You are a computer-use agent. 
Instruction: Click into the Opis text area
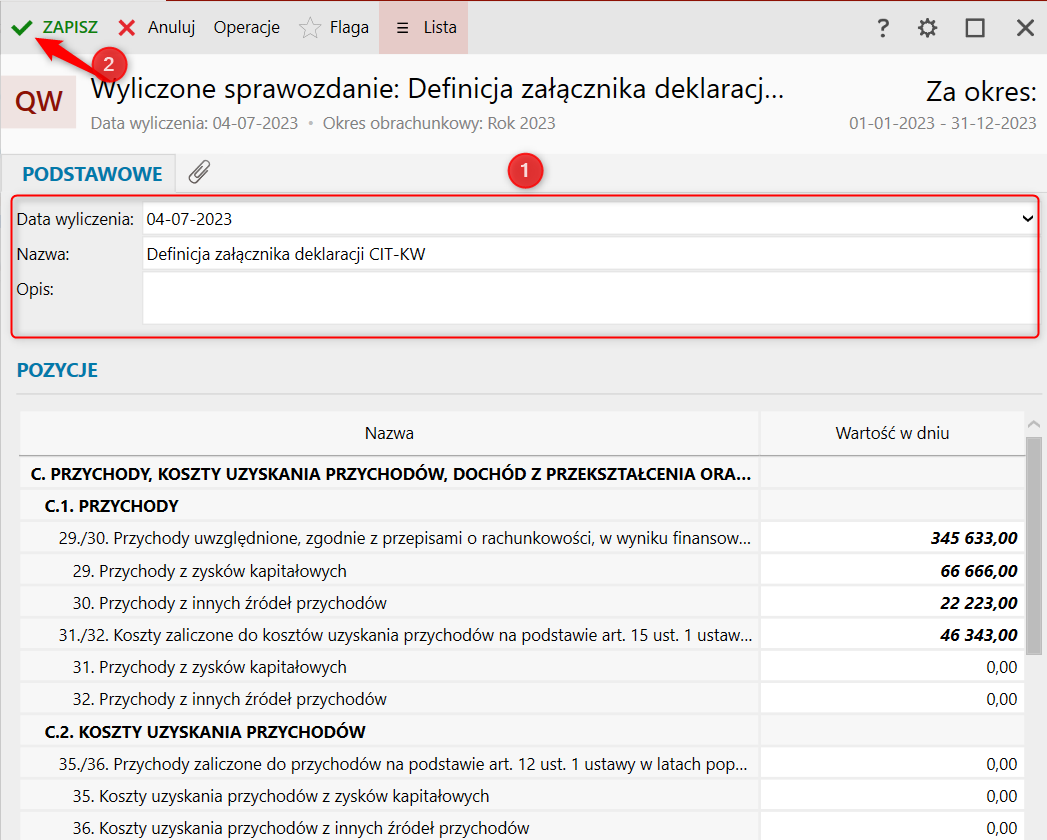pyautogui.click(x=588, y=298)
